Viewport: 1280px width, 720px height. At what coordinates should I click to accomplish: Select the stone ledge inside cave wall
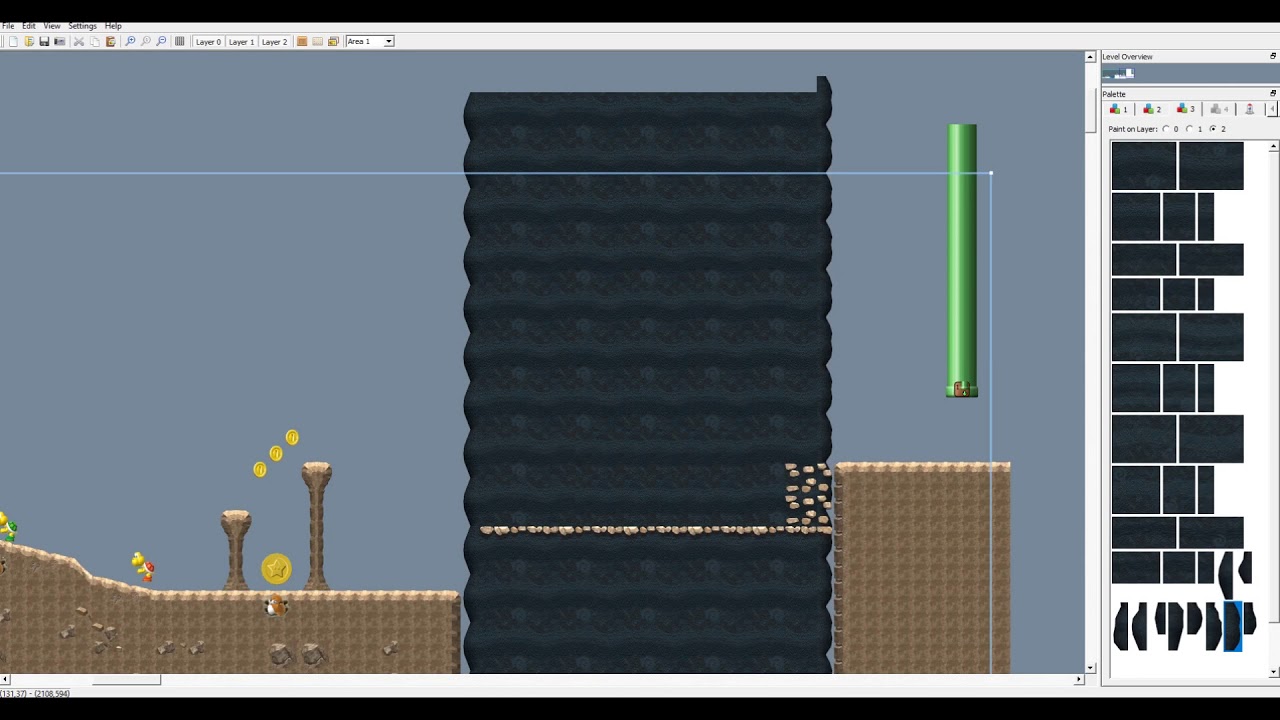(655, 530)
